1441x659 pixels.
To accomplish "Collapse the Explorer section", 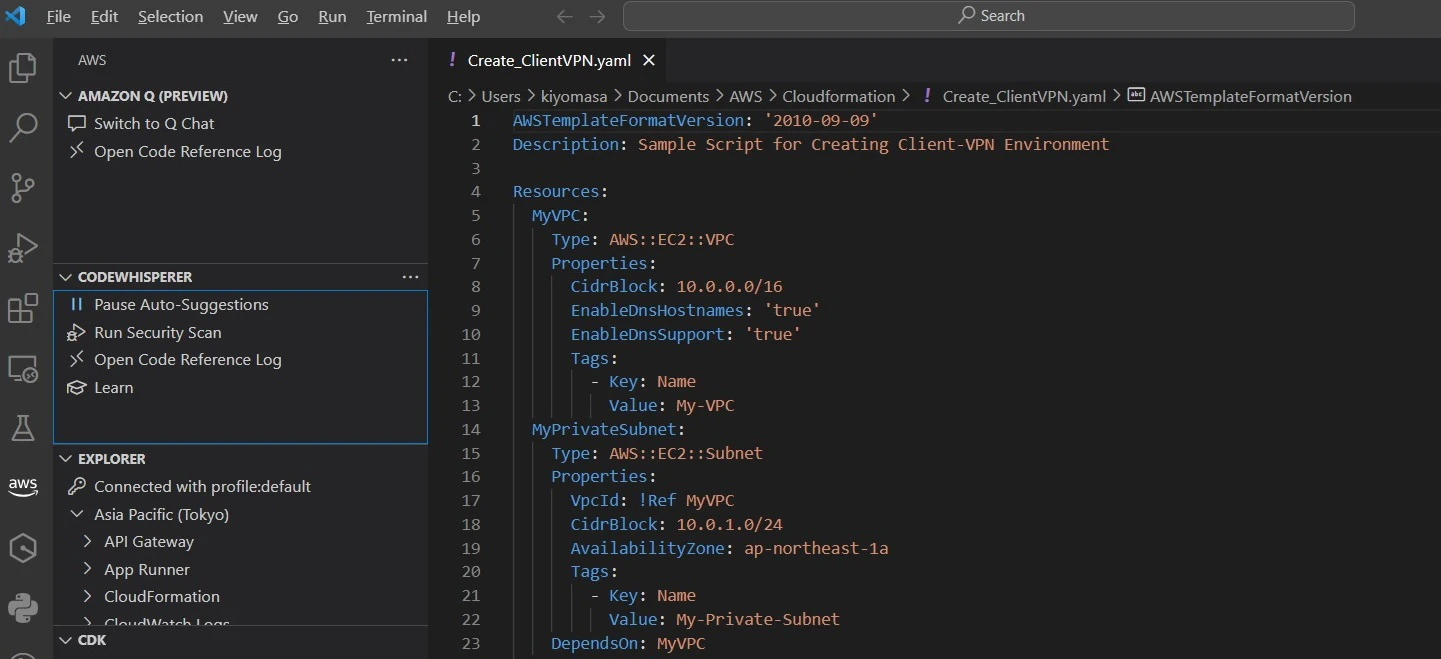I will pyautogui.click(x=112, y=459).
